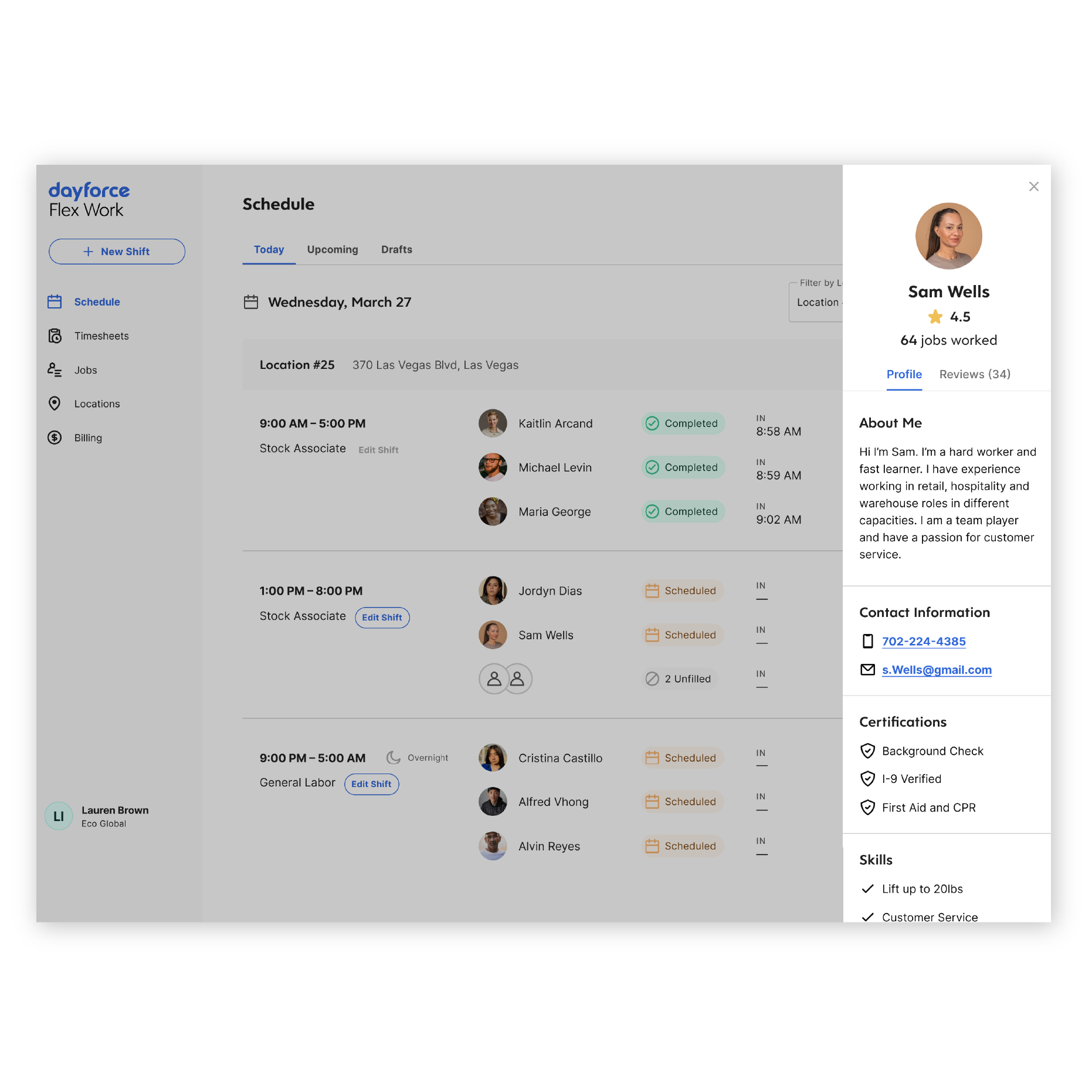This screenshot has height=1092, width=1092.
Task: Click the Billing dollar icon
Action: point(55,438)
